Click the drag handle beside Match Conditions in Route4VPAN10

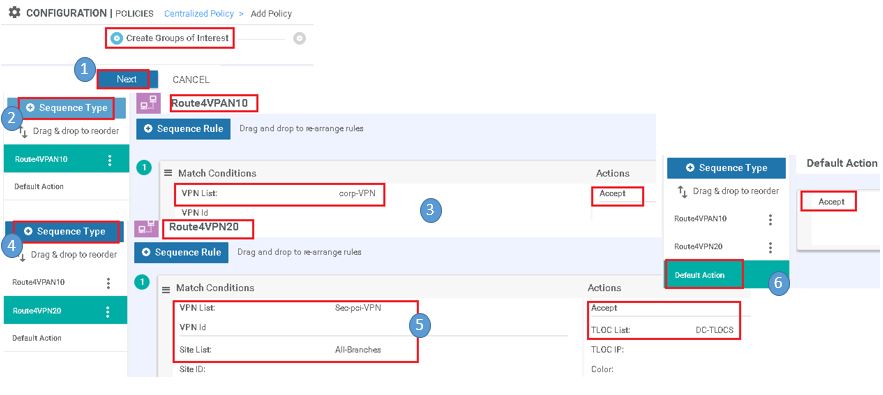168,173
